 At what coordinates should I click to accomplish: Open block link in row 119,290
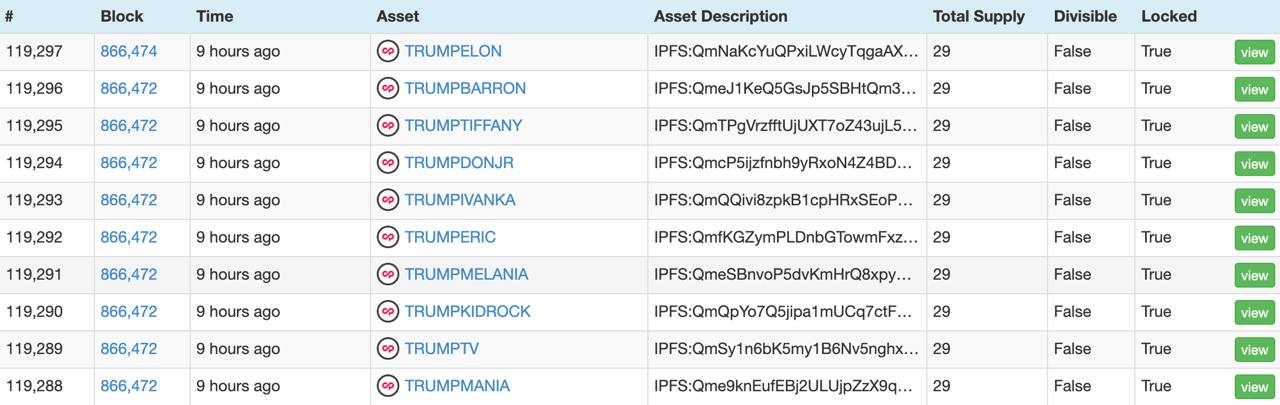pyautogui.click(x=129, y=312)
